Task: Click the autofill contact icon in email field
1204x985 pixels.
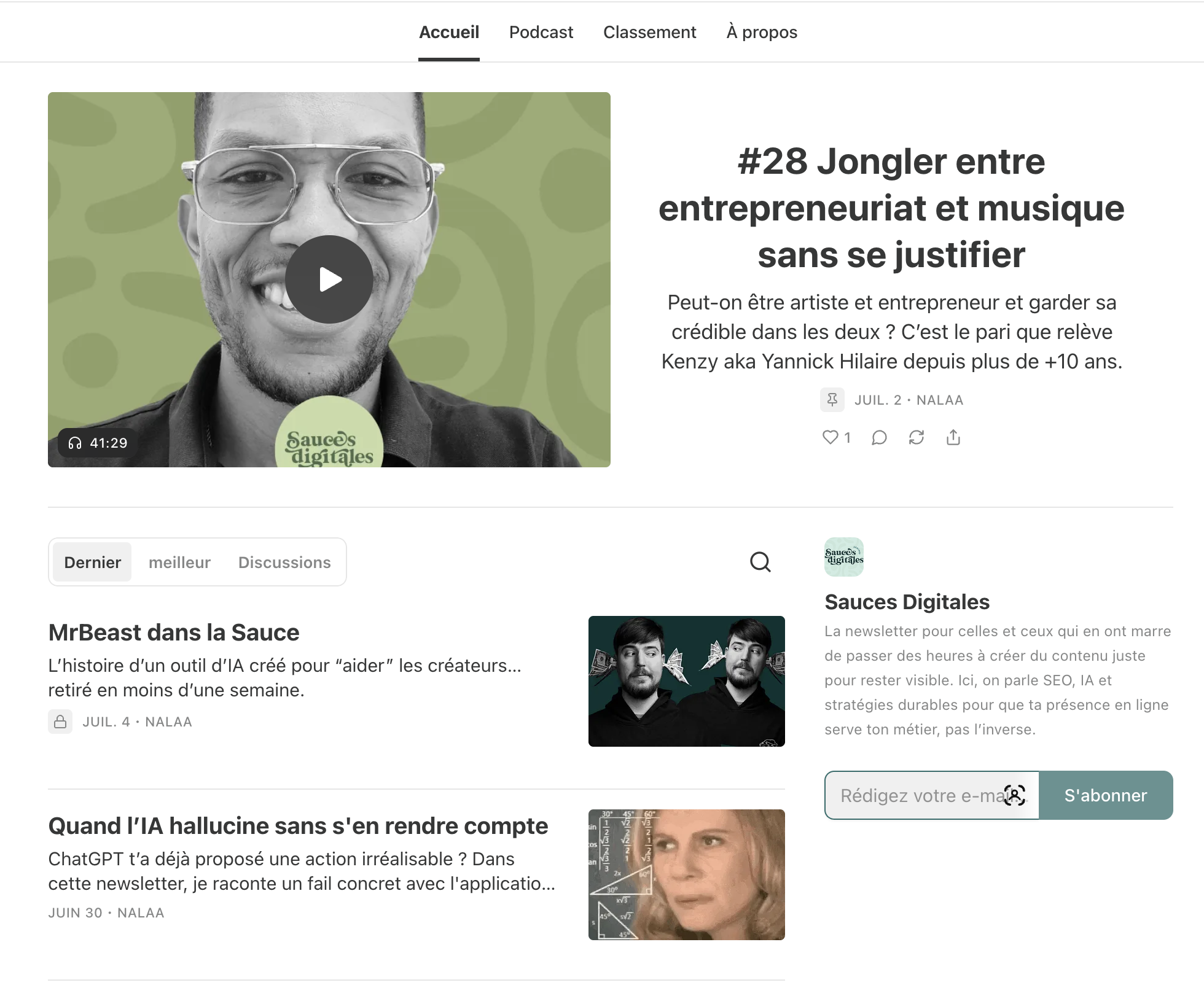Action: (x=1014, y=795)
